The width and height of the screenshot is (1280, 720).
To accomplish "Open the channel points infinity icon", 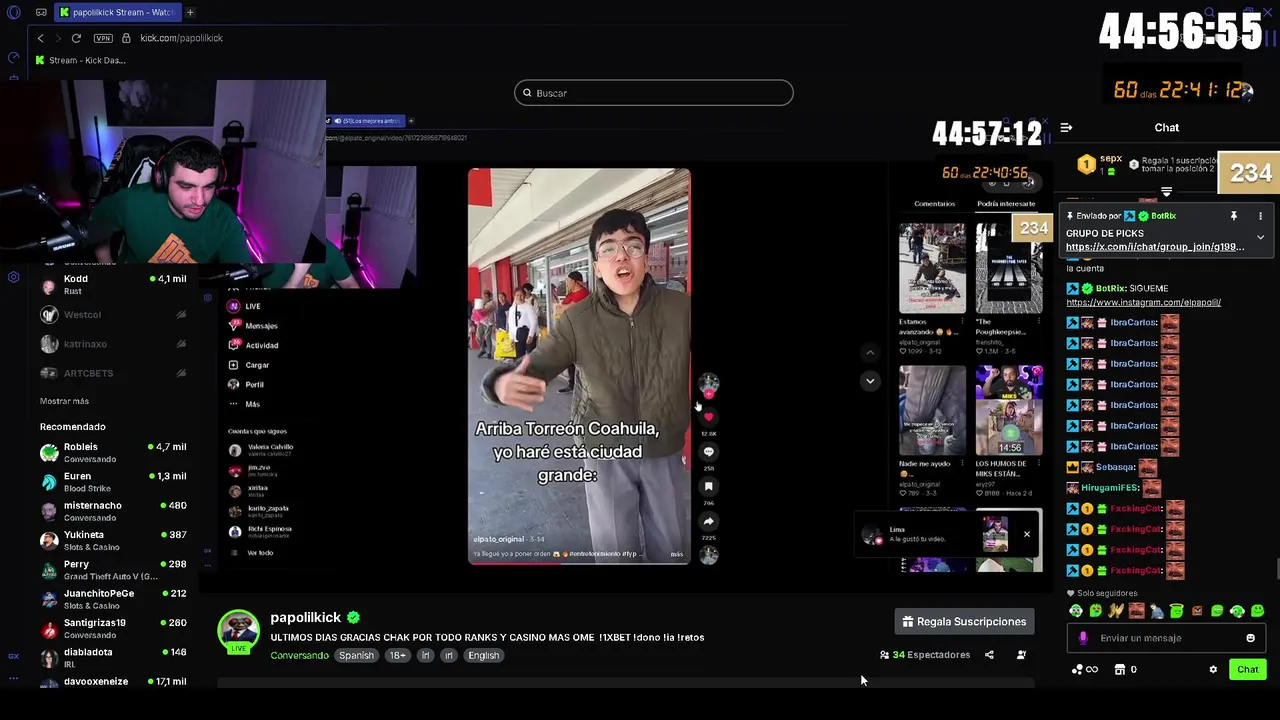I will point(1084,670).
